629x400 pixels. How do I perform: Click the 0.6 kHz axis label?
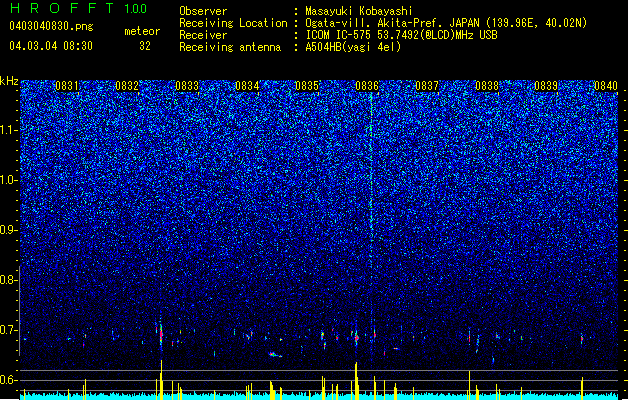[x=9, y=380]
